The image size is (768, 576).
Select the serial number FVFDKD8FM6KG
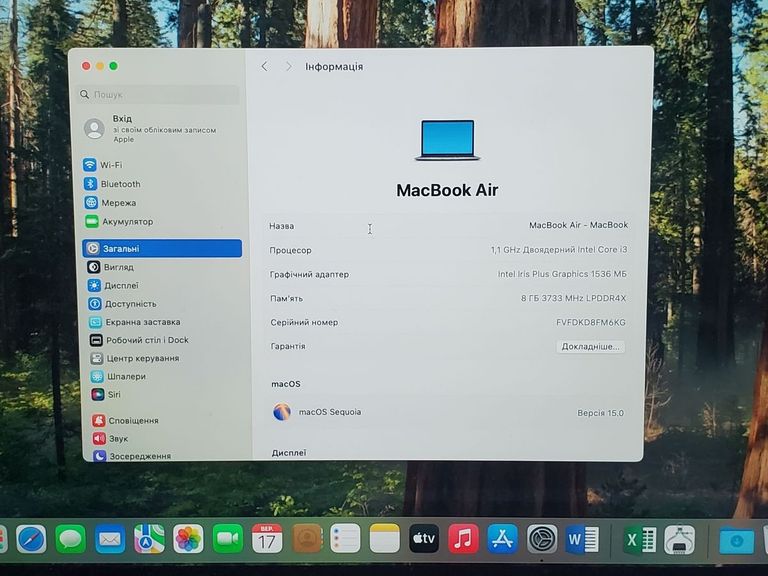click(591, 322)
